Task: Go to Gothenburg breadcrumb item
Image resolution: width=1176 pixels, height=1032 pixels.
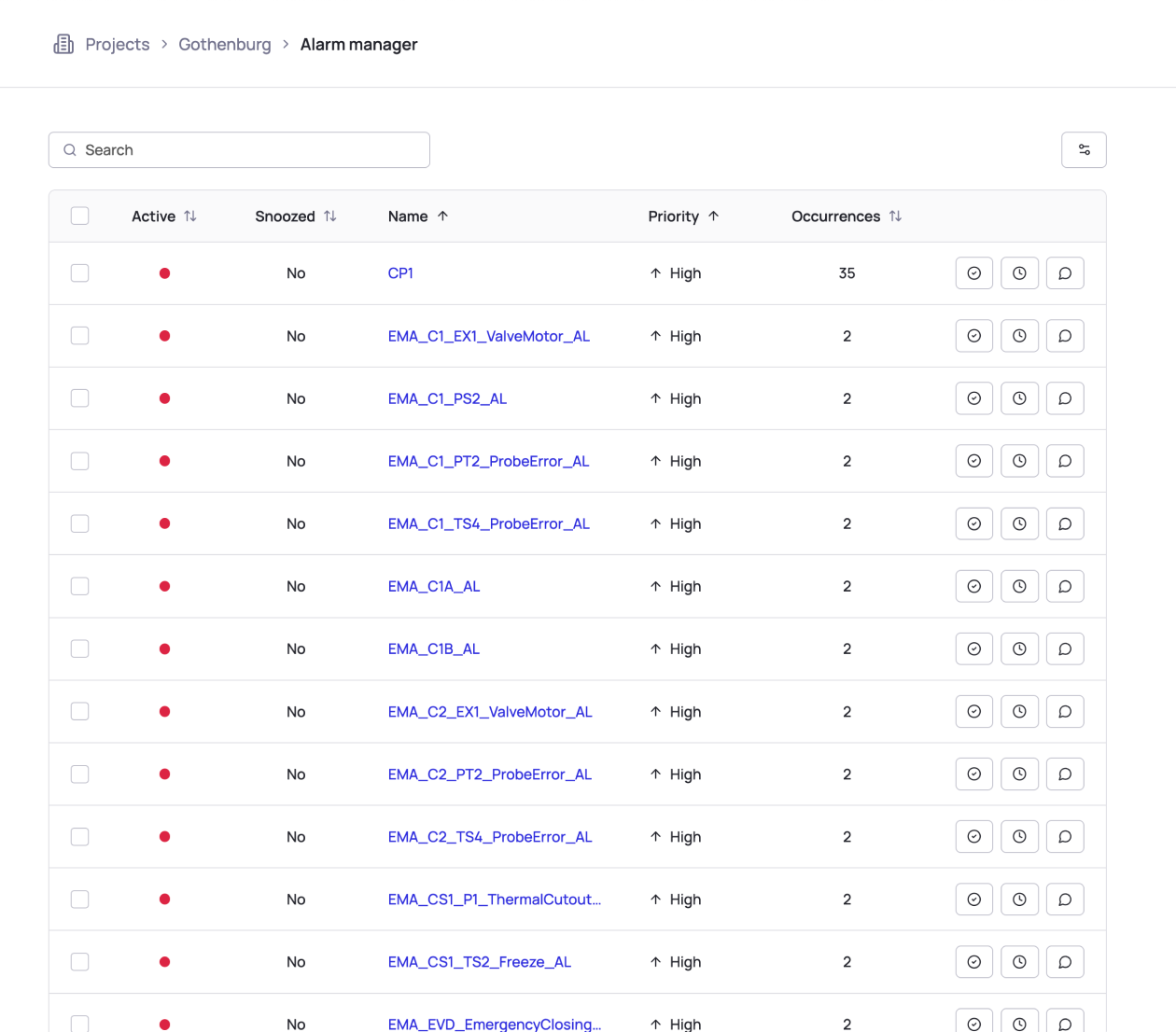Action: [225, 45]
